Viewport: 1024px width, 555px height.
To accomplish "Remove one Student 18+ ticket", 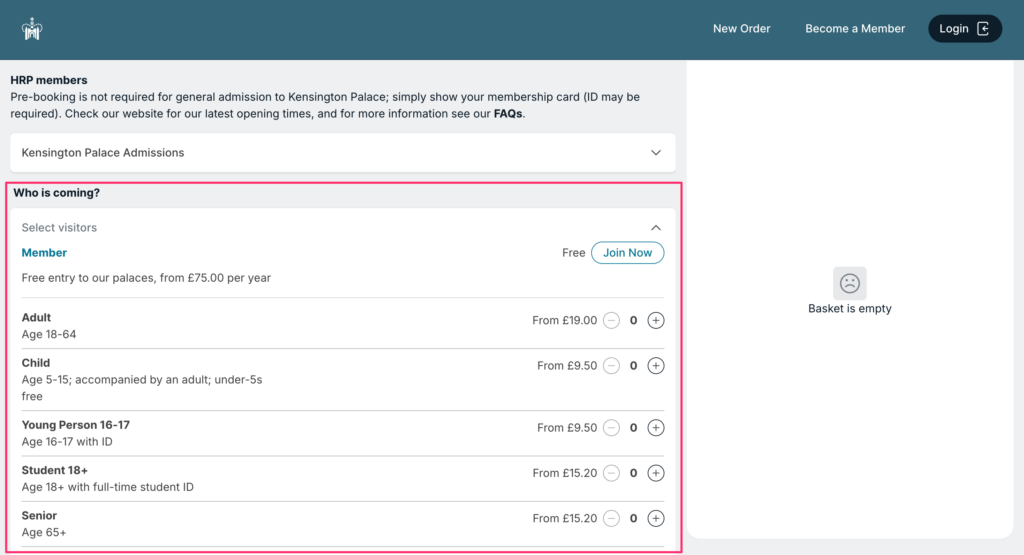I will (x=611, y=473).
